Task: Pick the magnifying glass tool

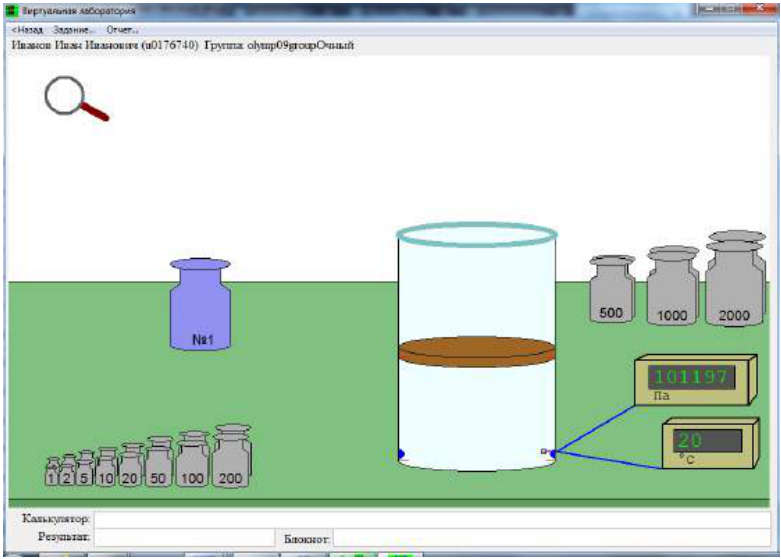Action: click(x=76, y=99)
